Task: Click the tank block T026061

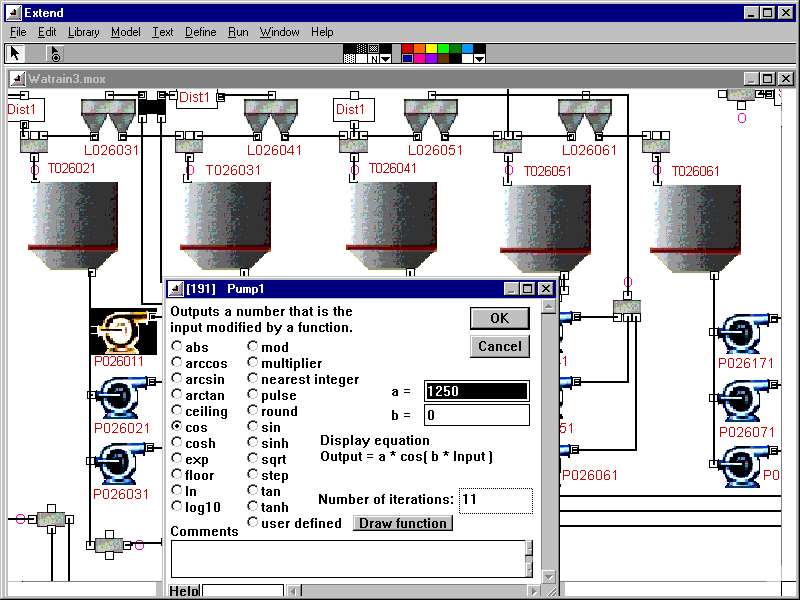Action: [x=695, y=229]
